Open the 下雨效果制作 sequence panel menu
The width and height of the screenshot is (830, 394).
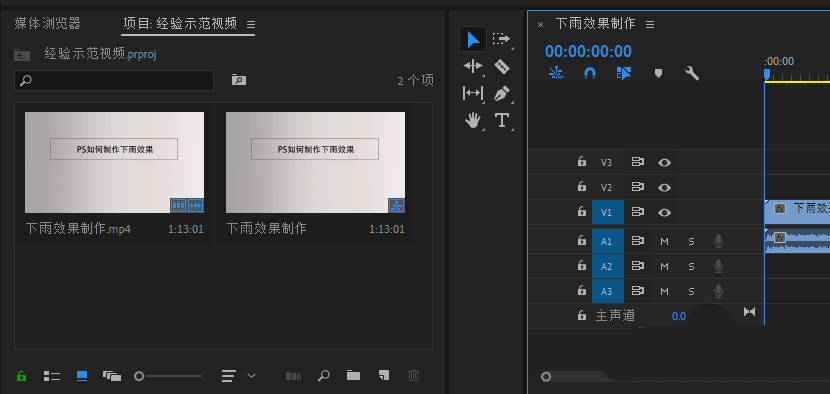650,24
